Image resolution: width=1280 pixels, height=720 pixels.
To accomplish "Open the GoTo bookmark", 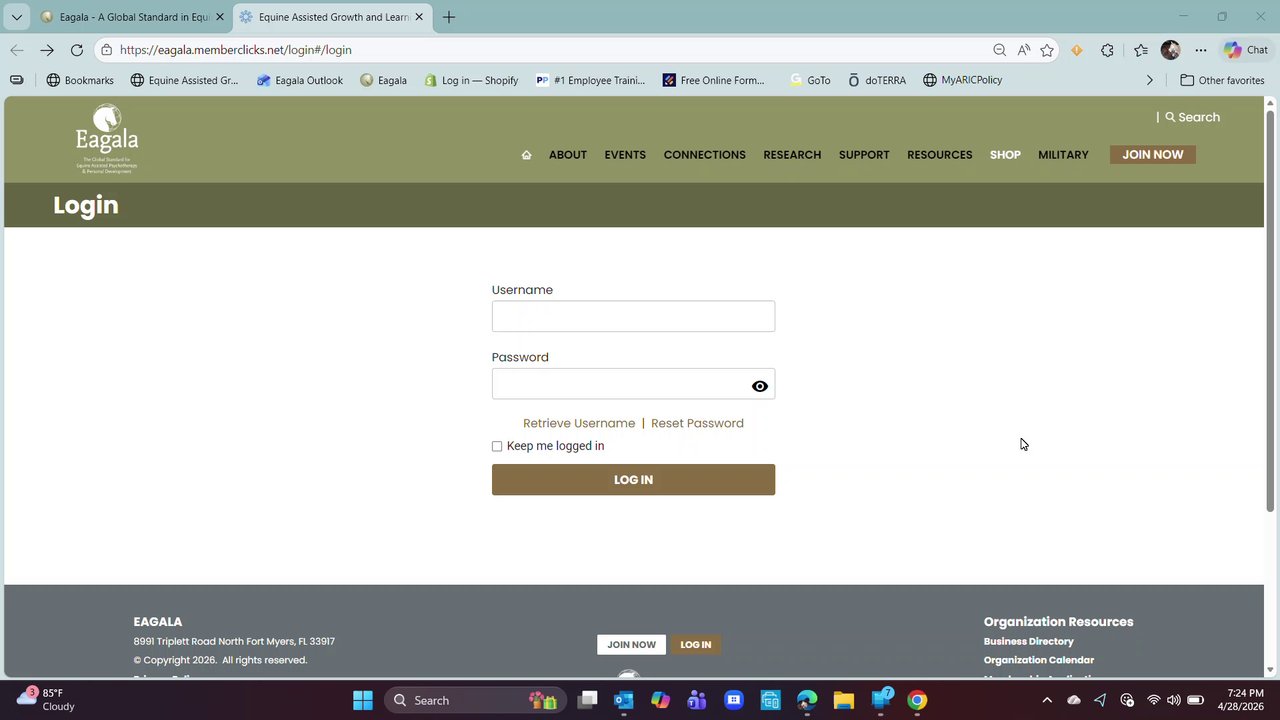I will (810, 80).
